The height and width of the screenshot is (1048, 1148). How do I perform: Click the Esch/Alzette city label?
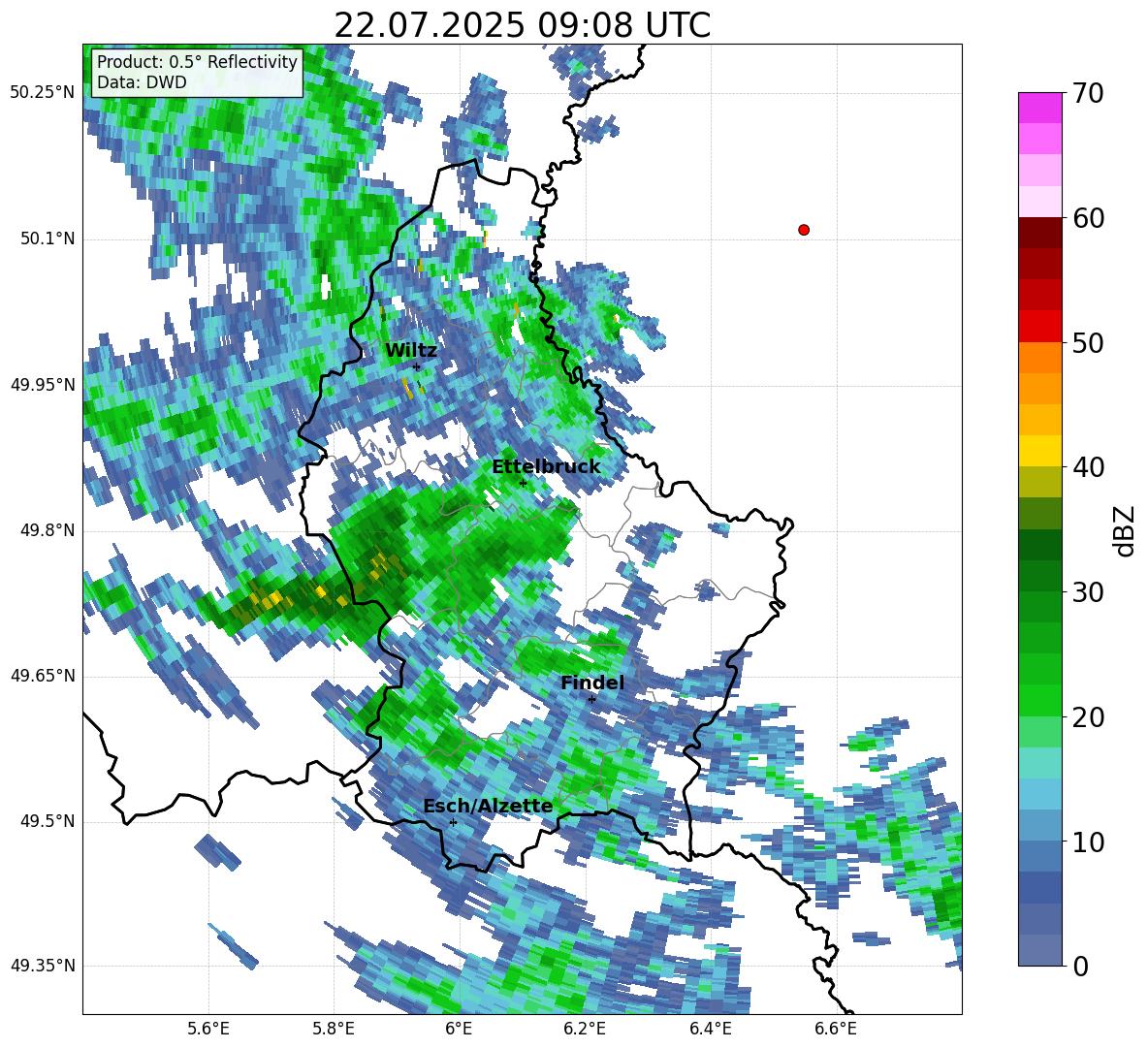[x=488, y=806]
